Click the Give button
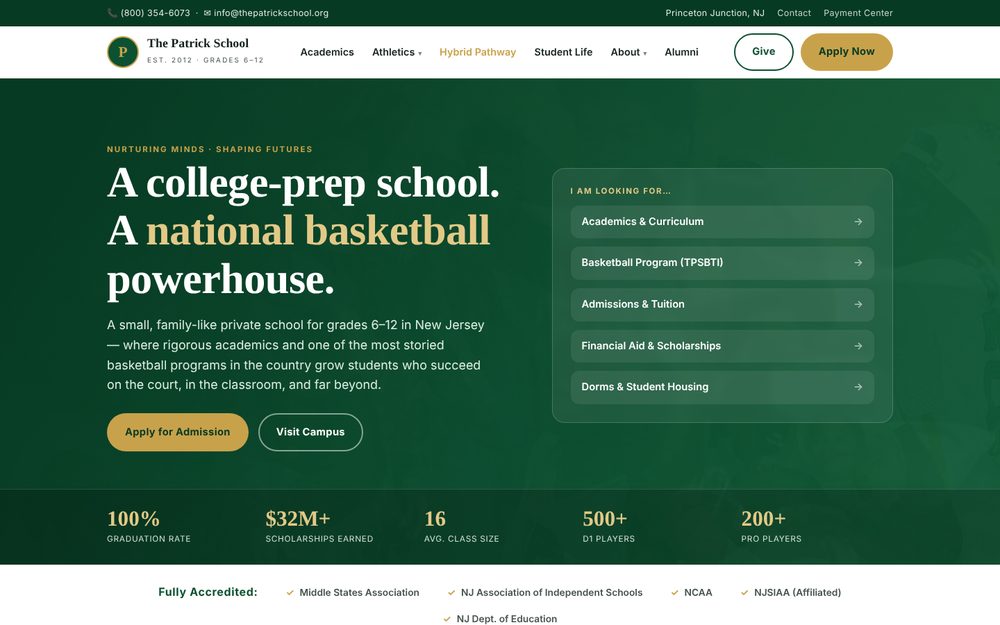This screenshot has height=625, width=1000. (763, 52)
